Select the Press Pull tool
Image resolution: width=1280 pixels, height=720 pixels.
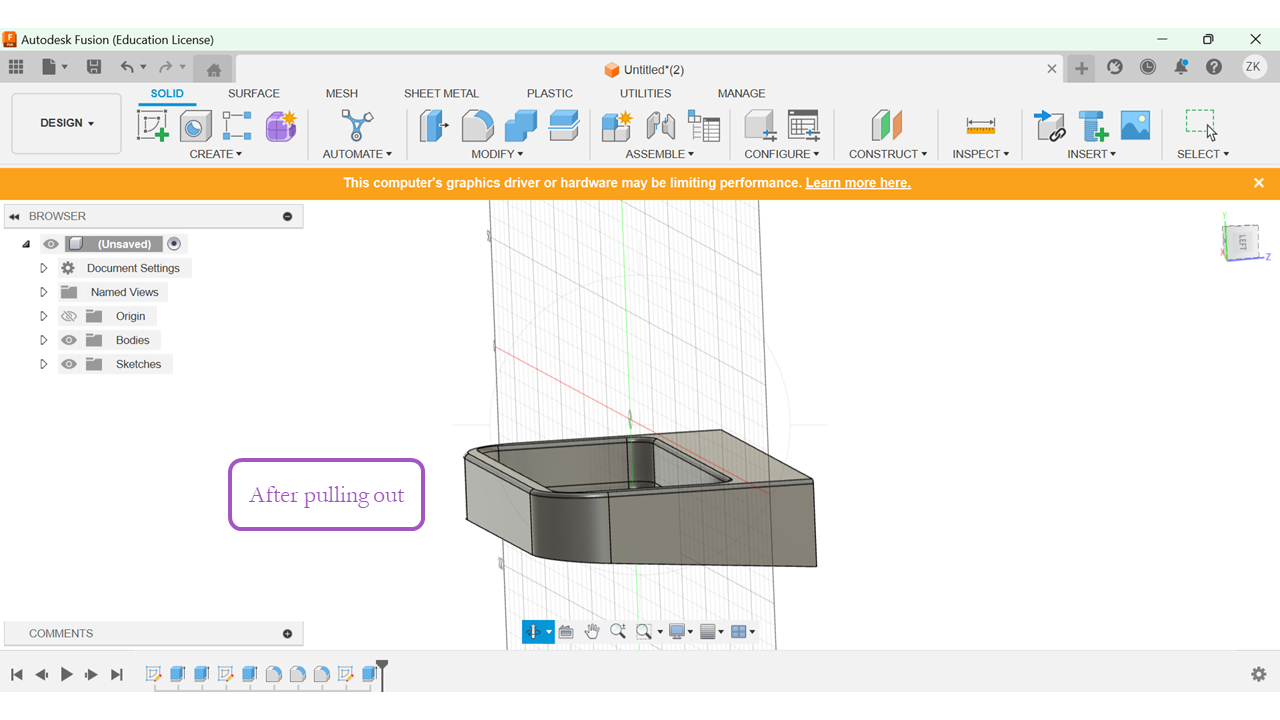434,126
